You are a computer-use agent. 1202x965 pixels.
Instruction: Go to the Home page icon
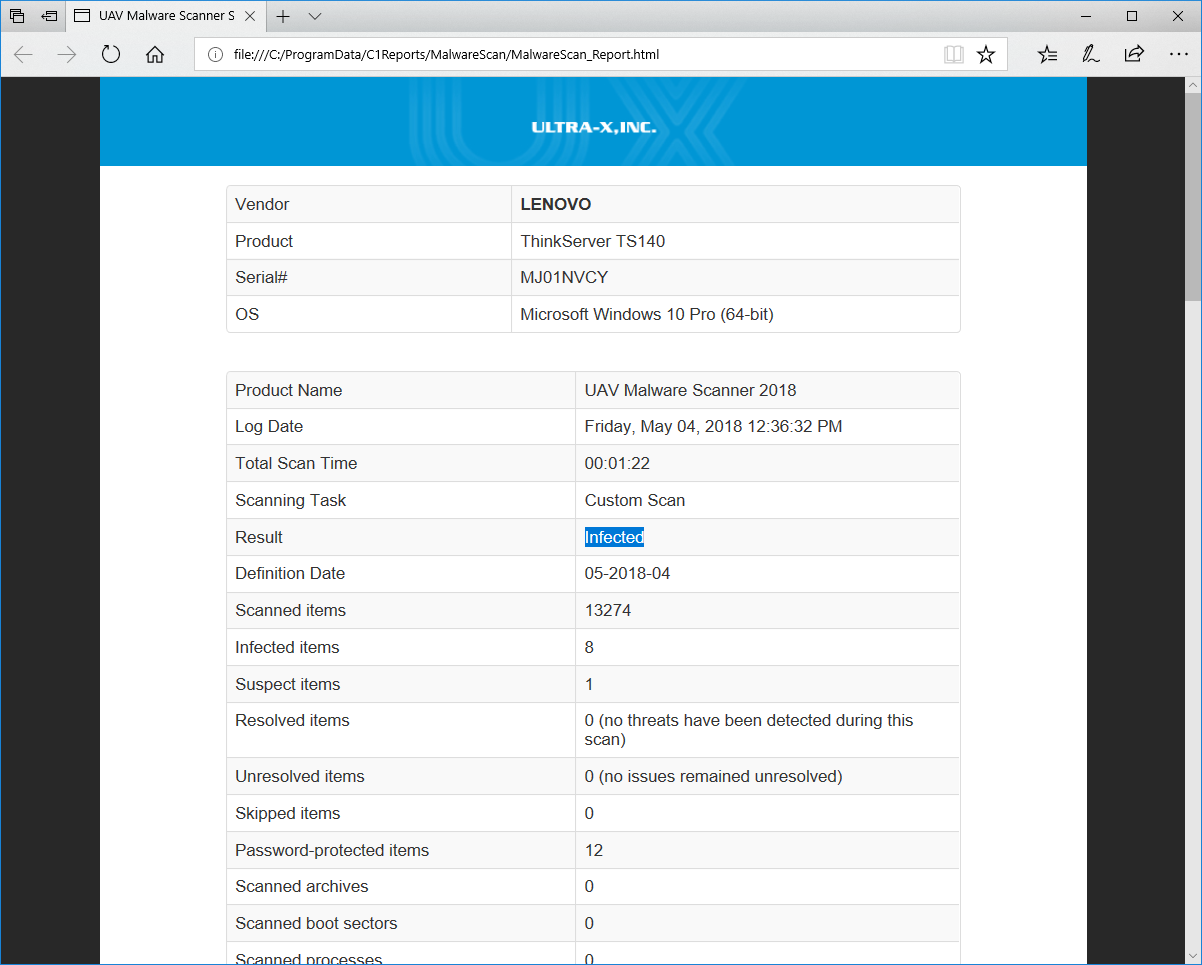coord(155,55)
